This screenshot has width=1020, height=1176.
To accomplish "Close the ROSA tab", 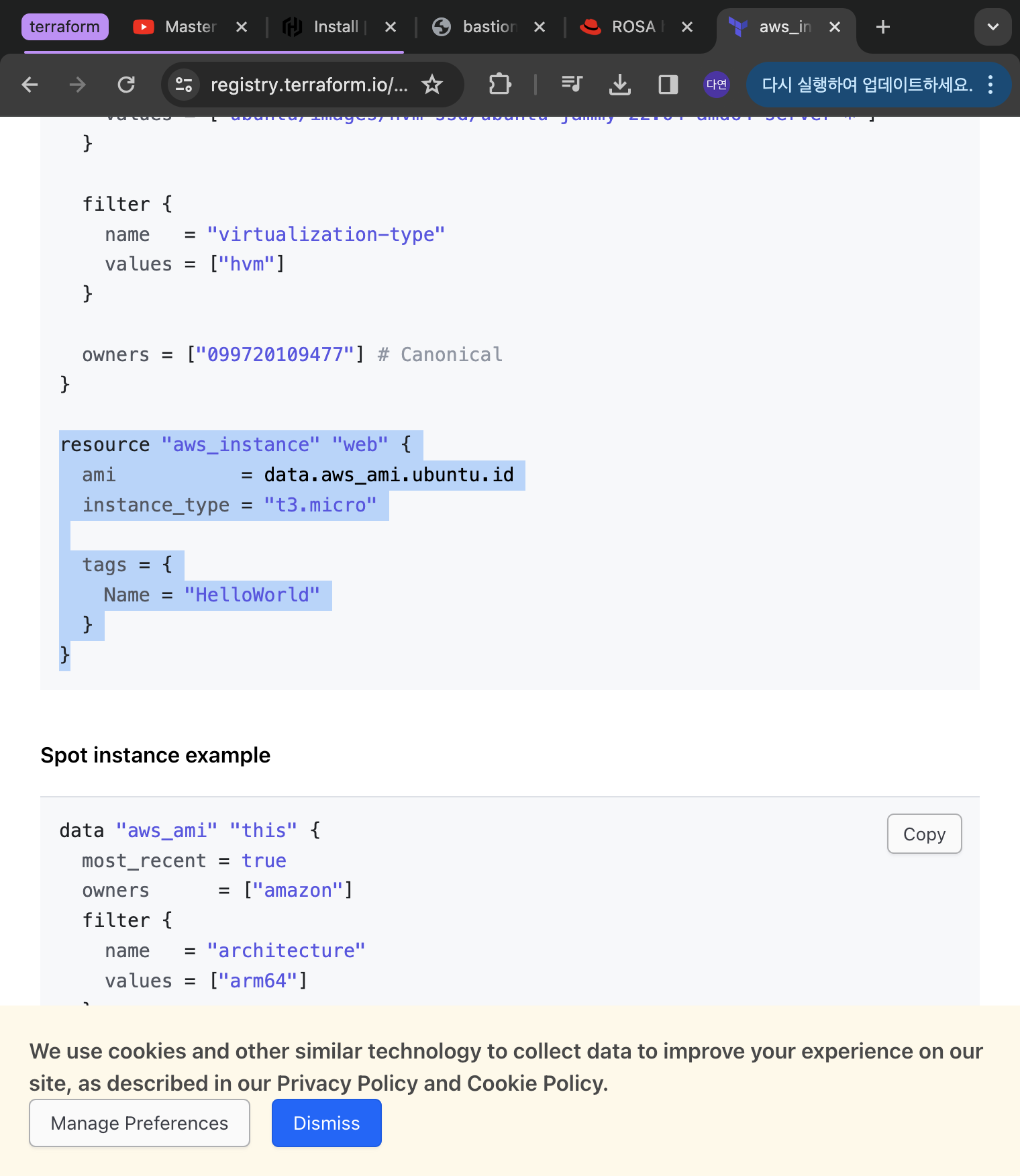I will (x=687, y=27).
